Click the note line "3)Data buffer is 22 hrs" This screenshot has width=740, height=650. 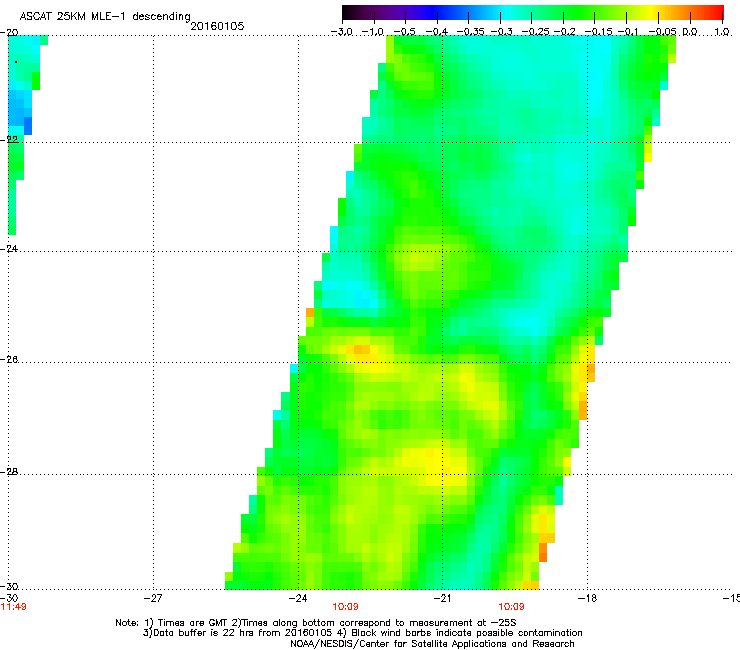point(362,633)
